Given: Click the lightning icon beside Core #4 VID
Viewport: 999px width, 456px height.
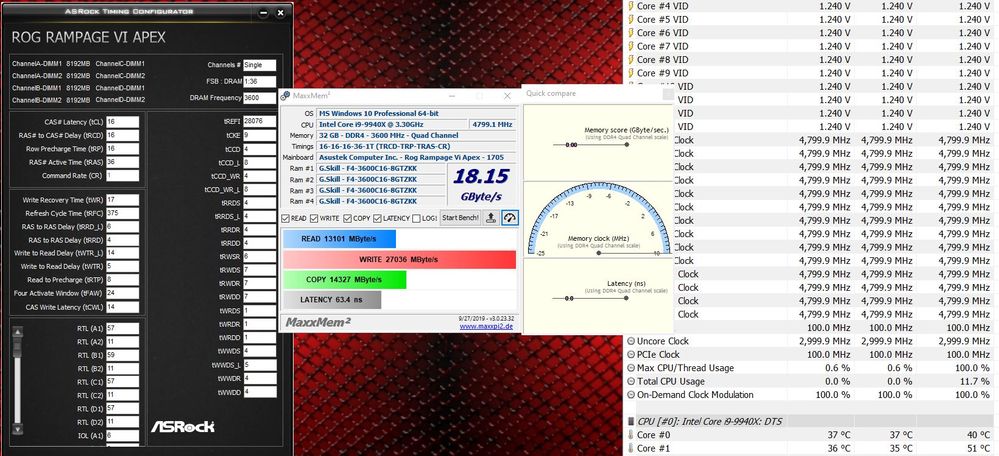Looking at the screenshot, I should [x=631, y=6].
